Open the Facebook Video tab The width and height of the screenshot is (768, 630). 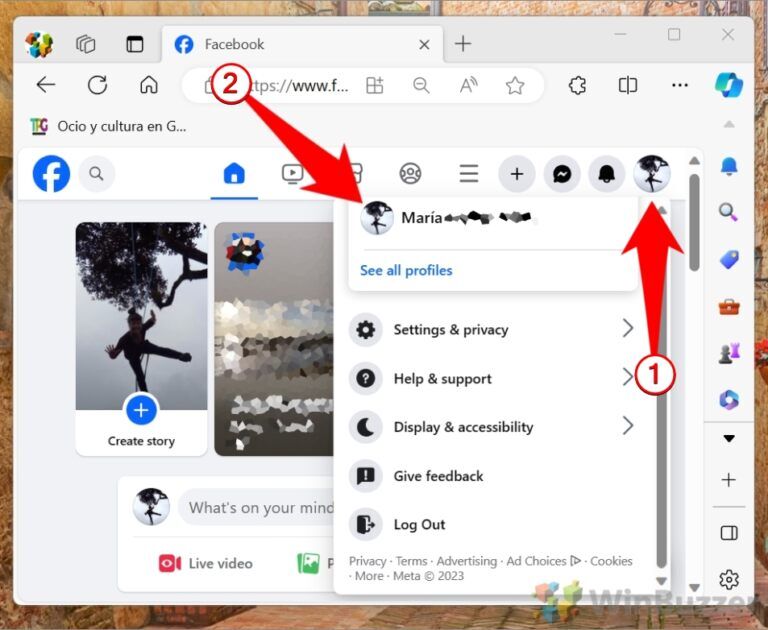point(292,173)
